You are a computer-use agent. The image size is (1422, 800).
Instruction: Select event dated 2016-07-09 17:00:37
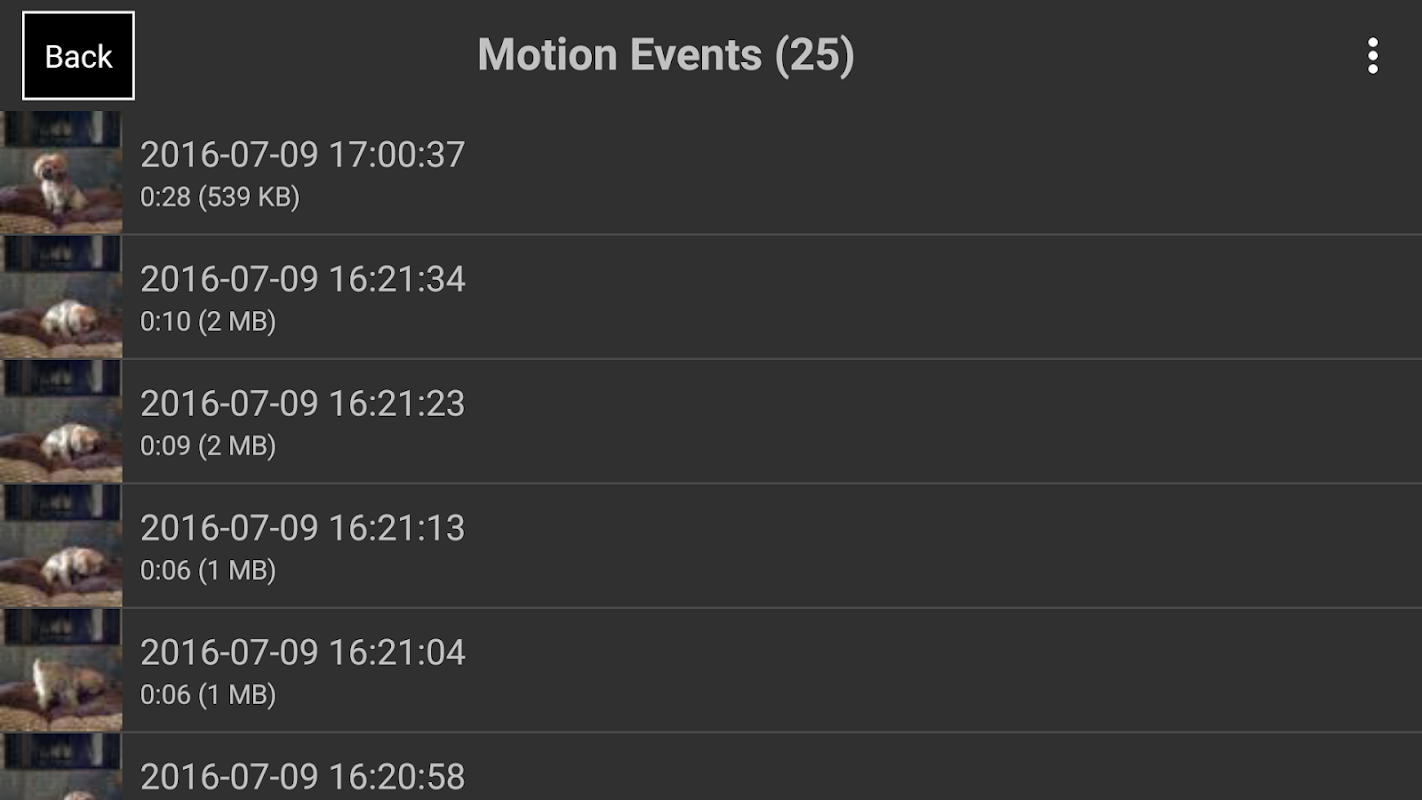(302, 155)
